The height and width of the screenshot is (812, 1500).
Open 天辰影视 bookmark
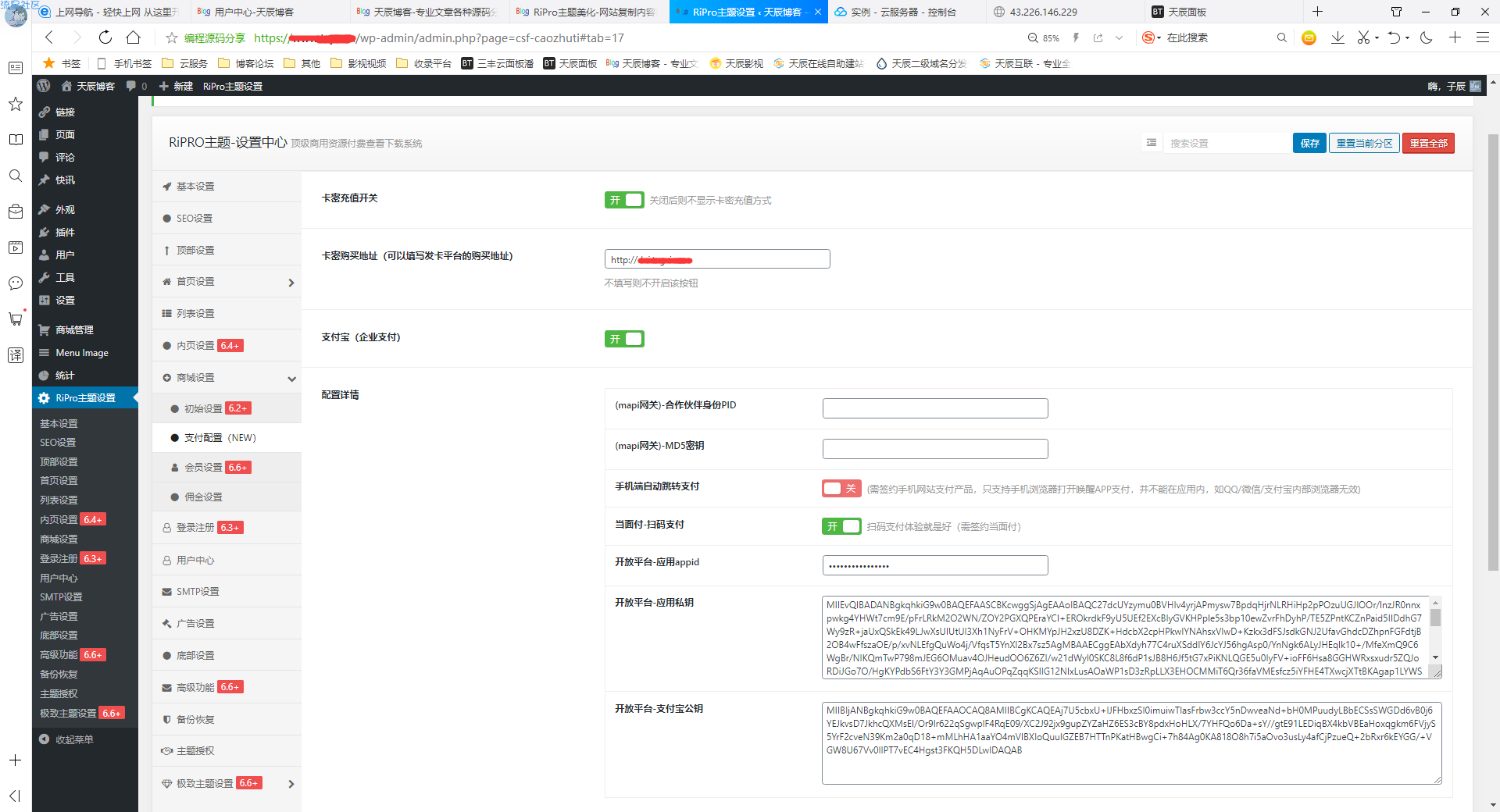tap(736, 63)
